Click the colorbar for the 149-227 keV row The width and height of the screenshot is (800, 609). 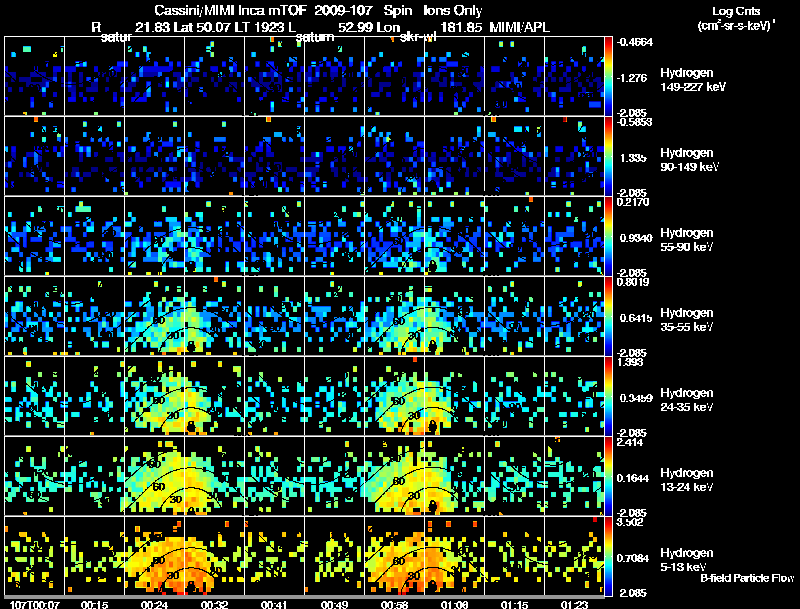[608, 76]
